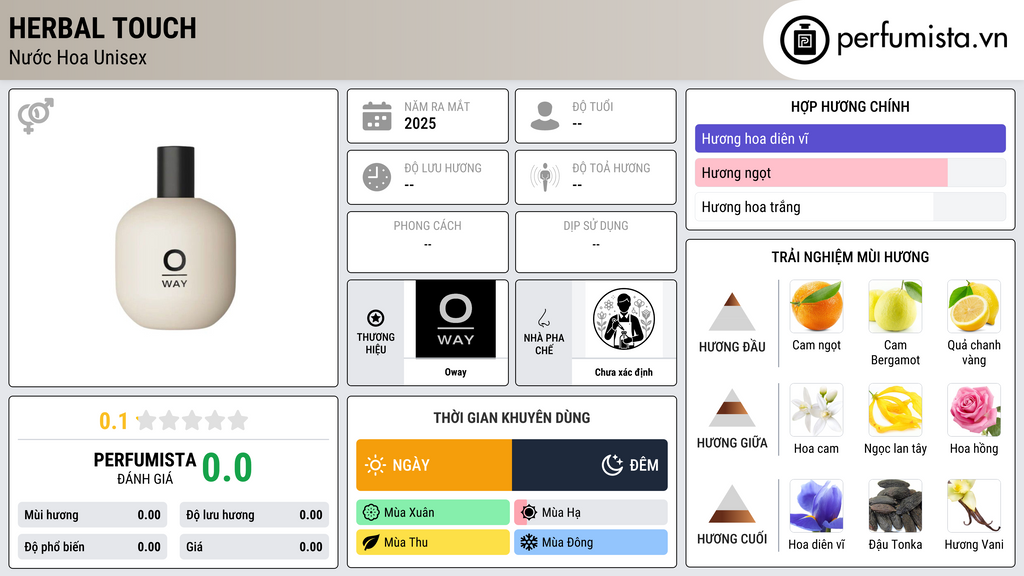Click the THỜI GIAN KHUYÊN DÙNG heading

tap(512, 418)
